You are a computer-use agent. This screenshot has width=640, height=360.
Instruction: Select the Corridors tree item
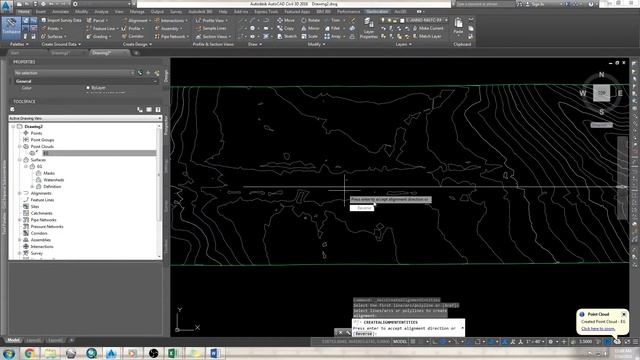point(39,233)
